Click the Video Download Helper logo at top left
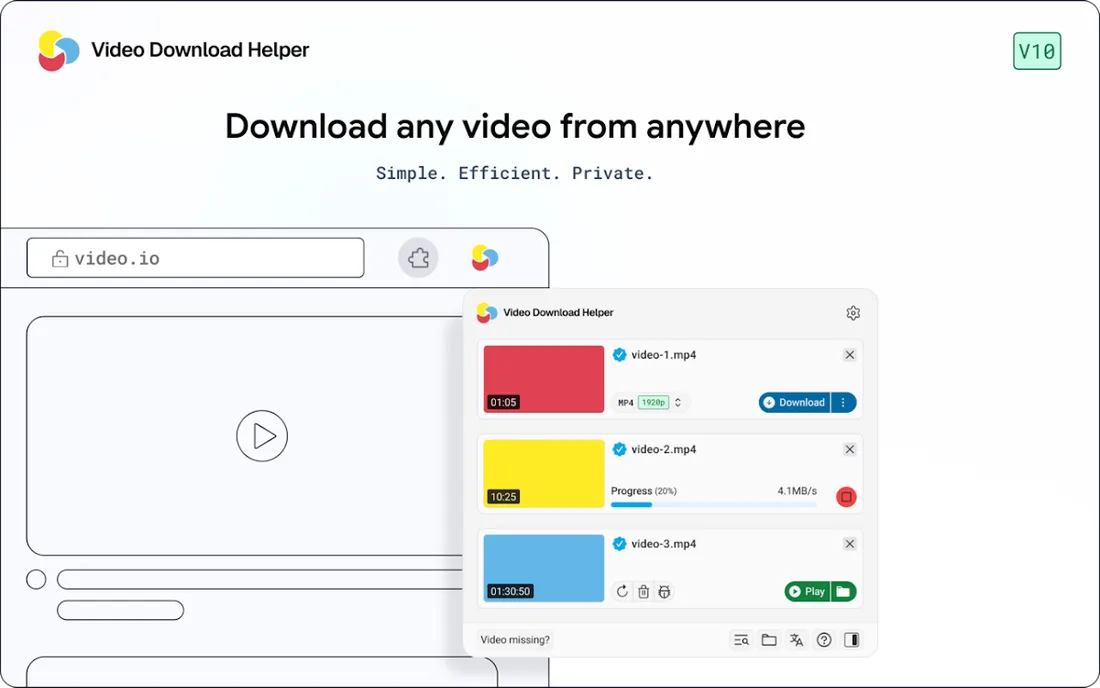The image size is (1100, 688). (59, 50)
